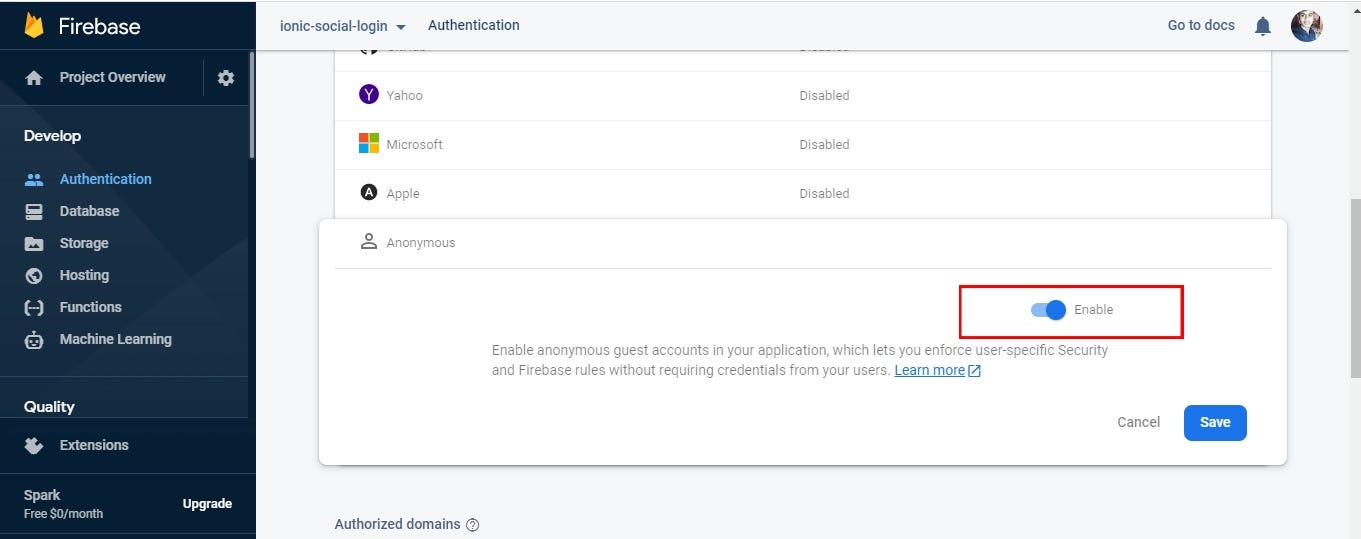Click the Extensions puzzle icon
The width and height of the screenshot is (1361, 539).
point(34,445)
